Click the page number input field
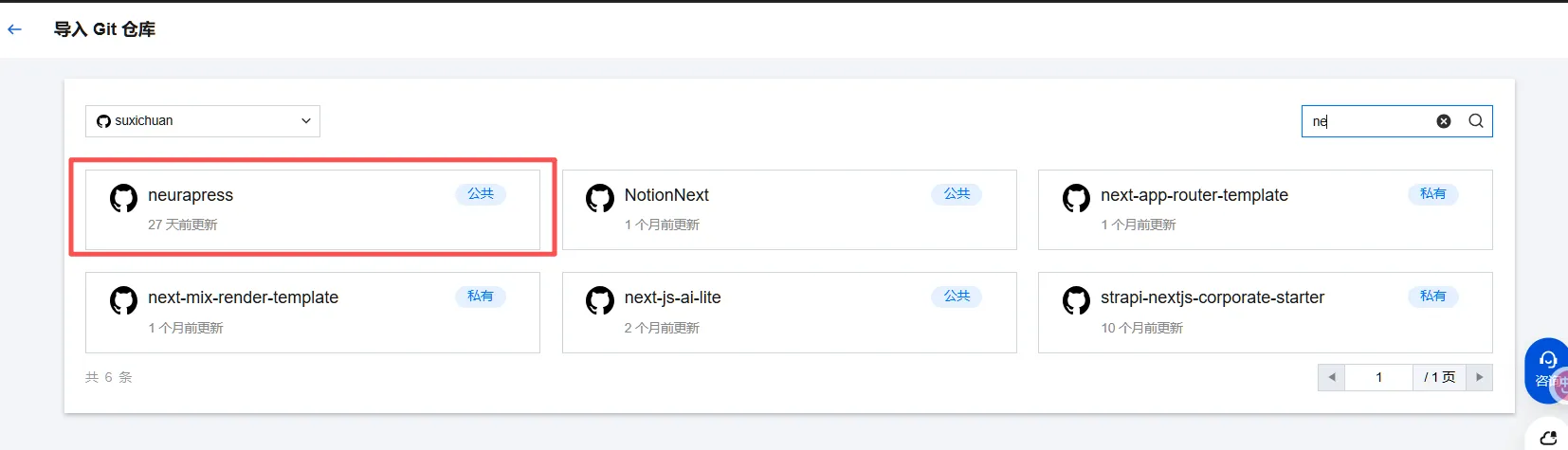1568x450 pixels. (1378, 377)
